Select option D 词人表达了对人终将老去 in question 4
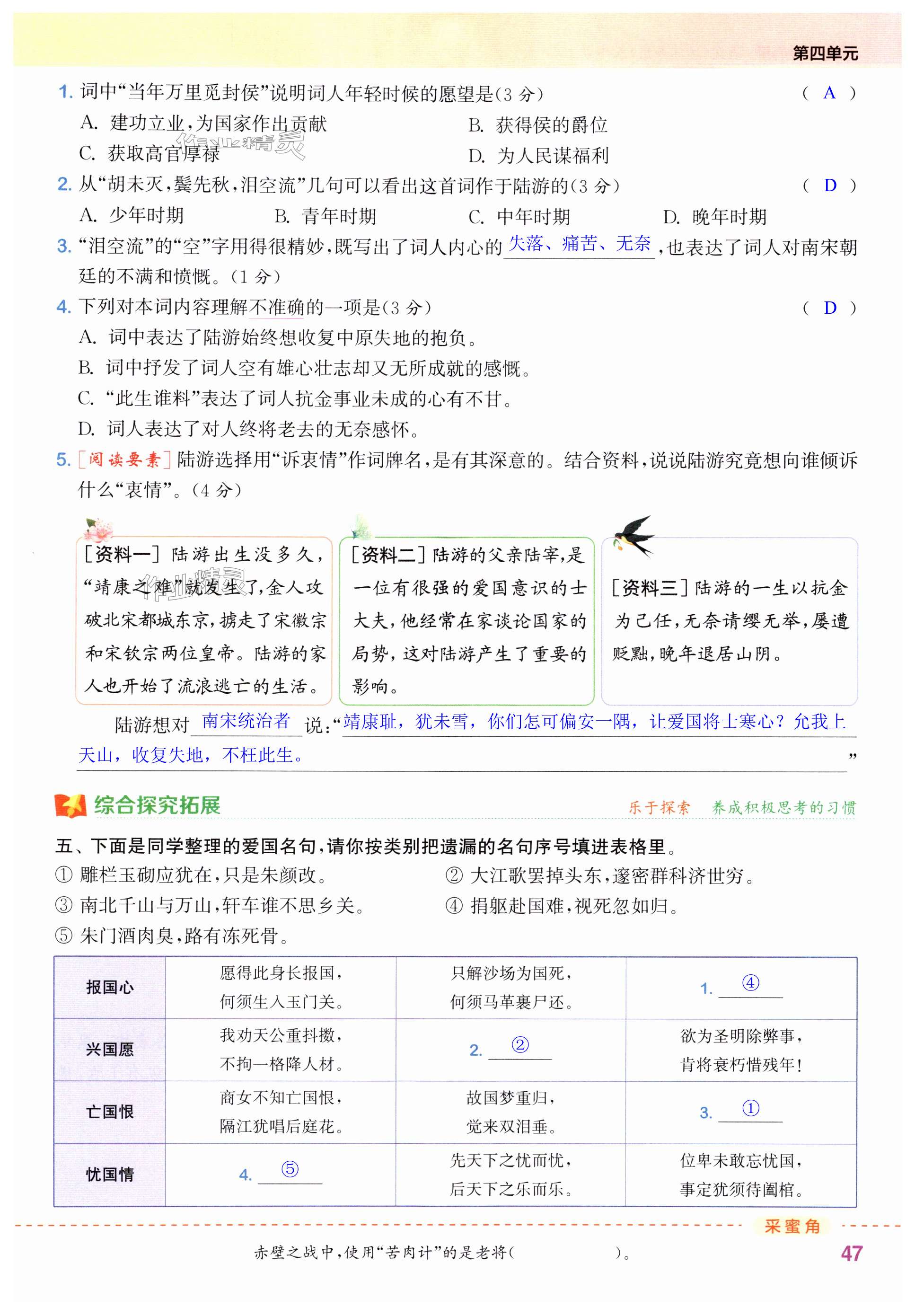The image size is (915, 1316). click(250, 429)
